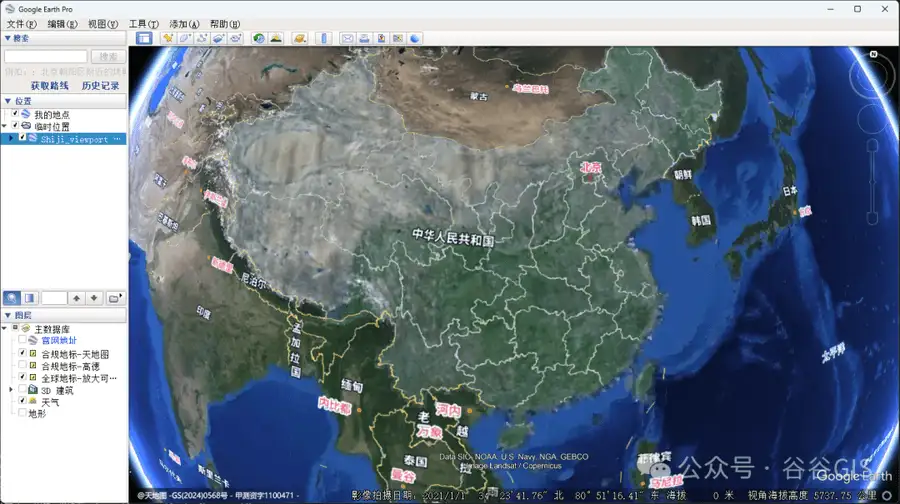The image size is (900, 504).
Task: Collapse the 位置 panel header
Action: pyautogui.click(x=63, y=101)
